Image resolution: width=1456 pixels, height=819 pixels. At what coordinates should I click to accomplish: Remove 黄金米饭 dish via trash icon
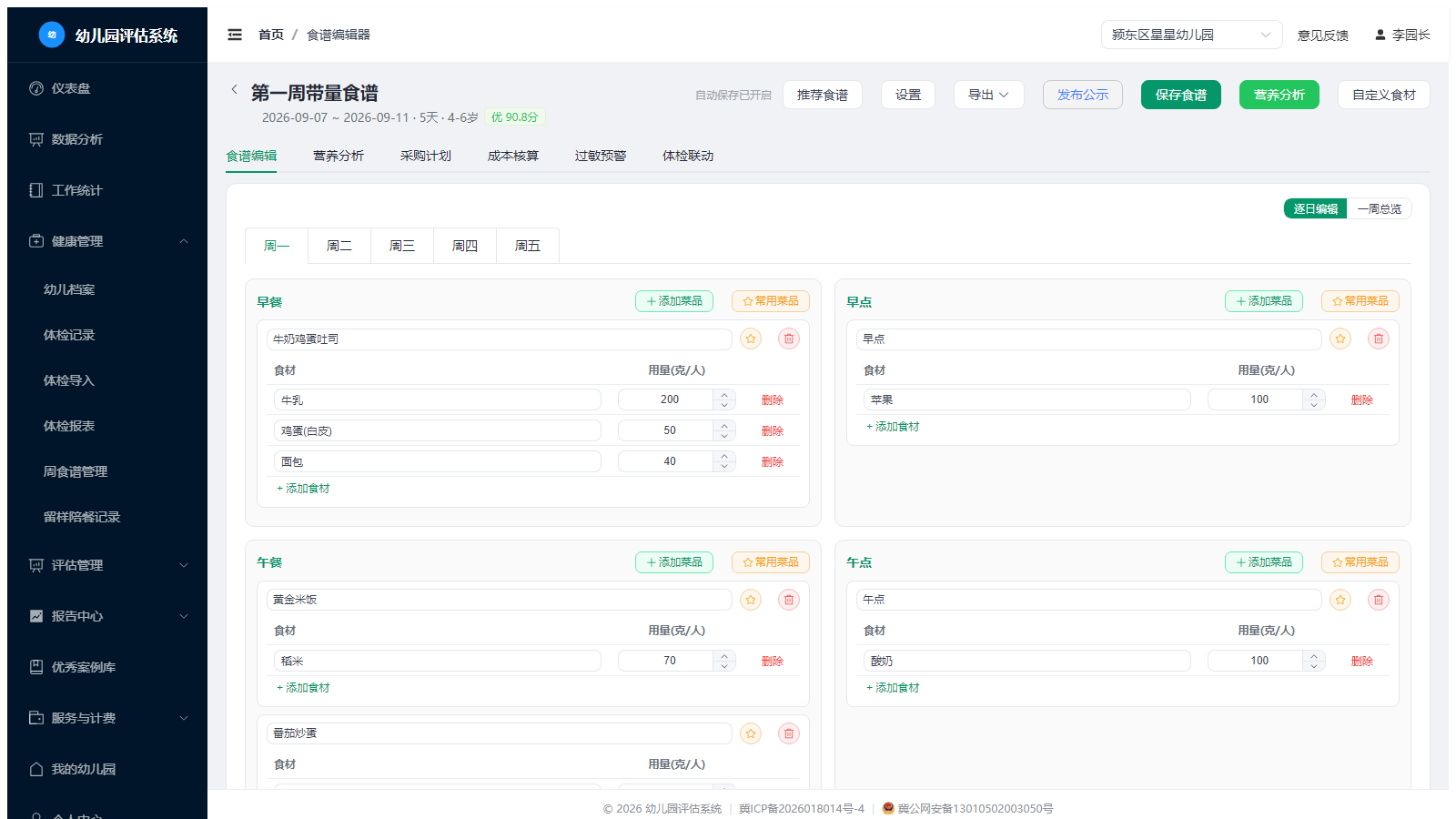(x=789, y=600)
